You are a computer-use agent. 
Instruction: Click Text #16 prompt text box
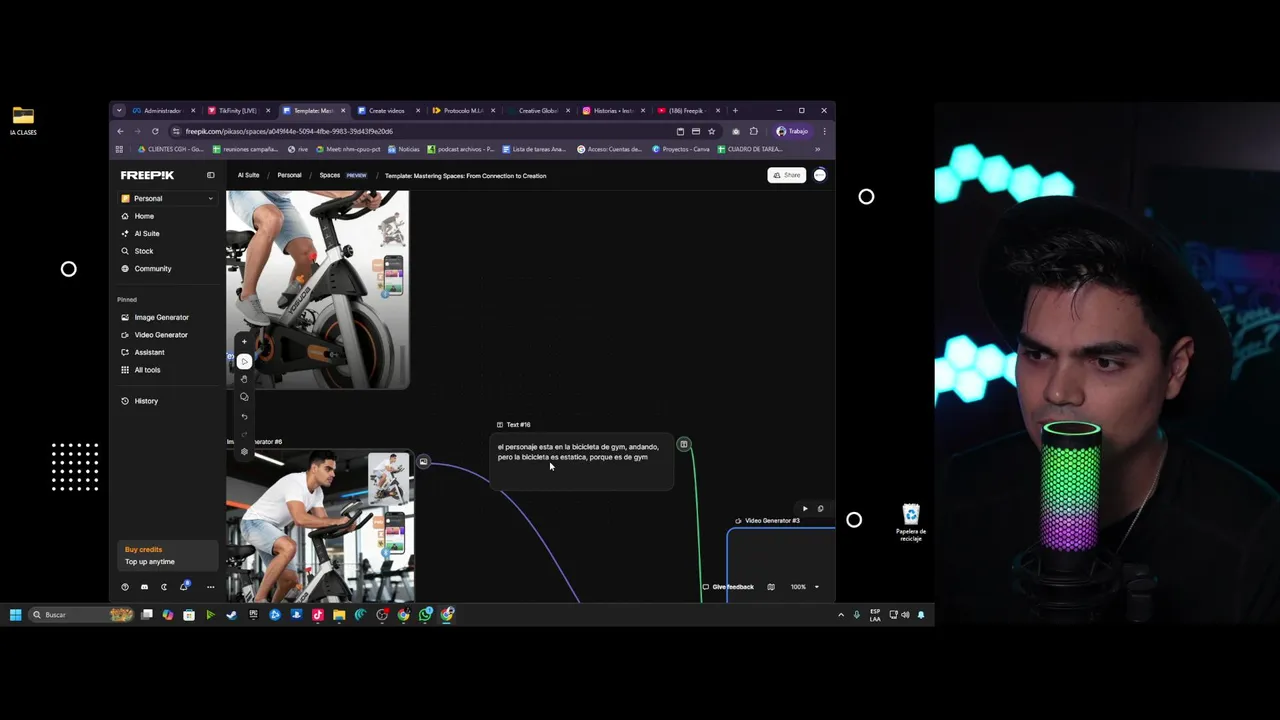[582, 462]
